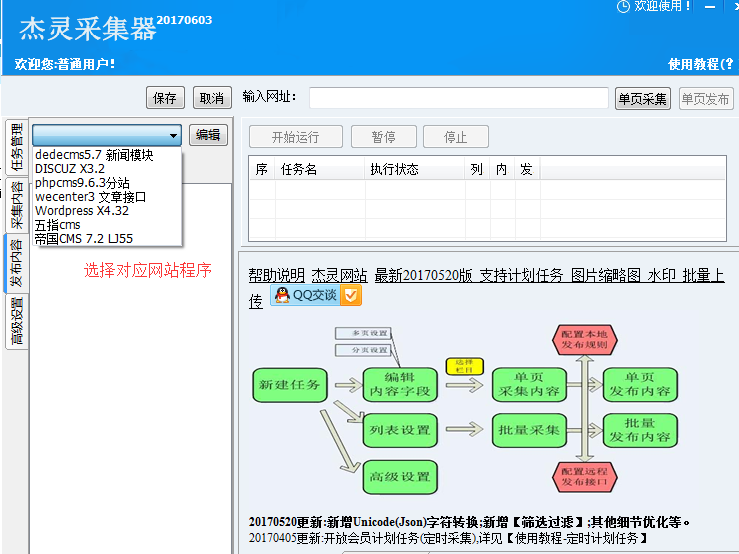Focus the 输入网址 input field
The height and width of the screenshot is (554, 739).
coord(459,98)
